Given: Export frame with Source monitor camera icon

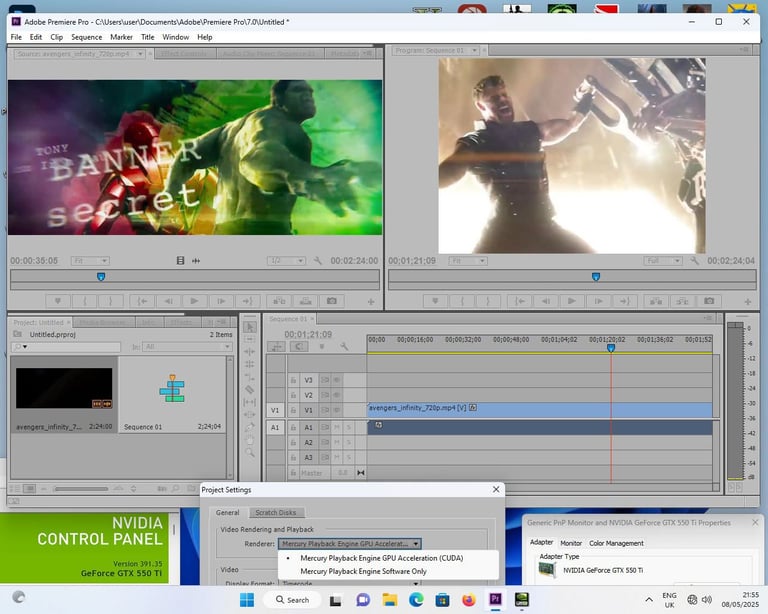Looking at the screenshot, I should (x=332, y=301).
